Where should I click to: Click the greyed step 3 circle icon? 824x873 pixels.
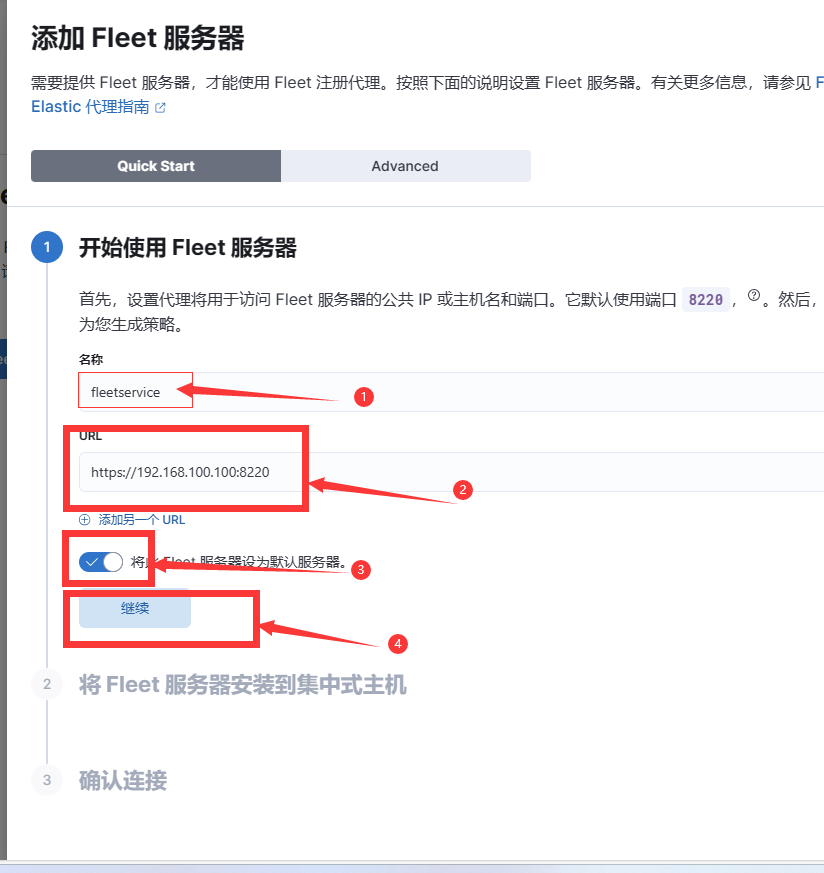[47, 780]
